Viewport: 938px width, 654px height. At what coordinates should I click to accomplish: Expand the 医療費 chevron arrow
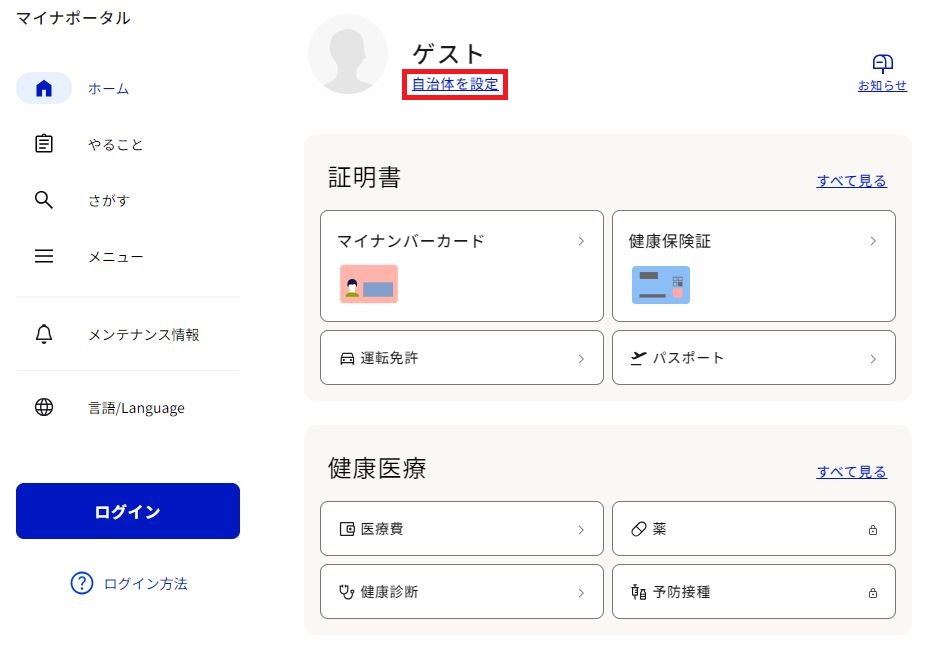tap(580, 529)
